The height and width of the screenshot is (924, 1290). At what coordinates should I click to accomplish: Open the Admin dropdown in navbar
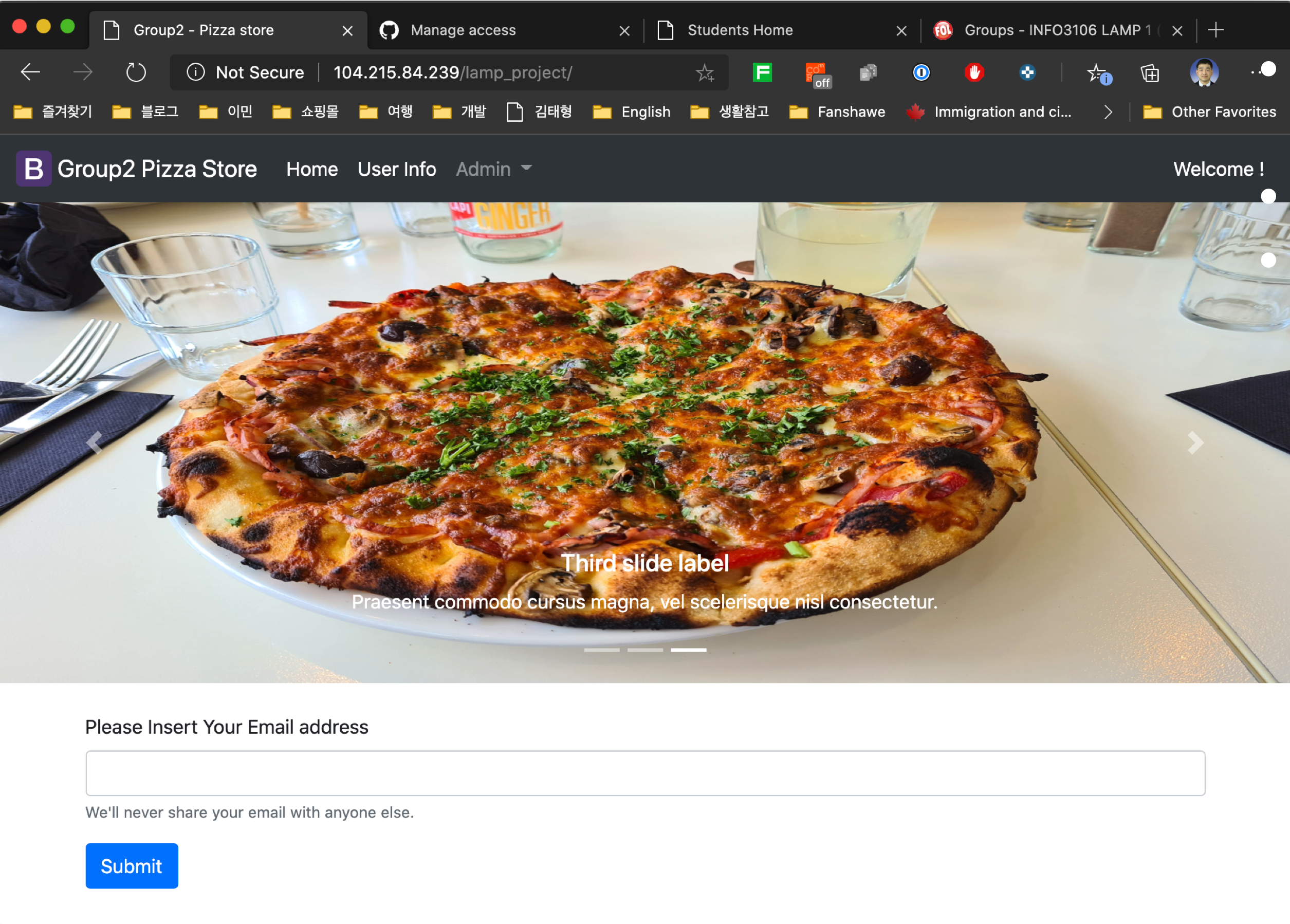[x=494, y=169]
